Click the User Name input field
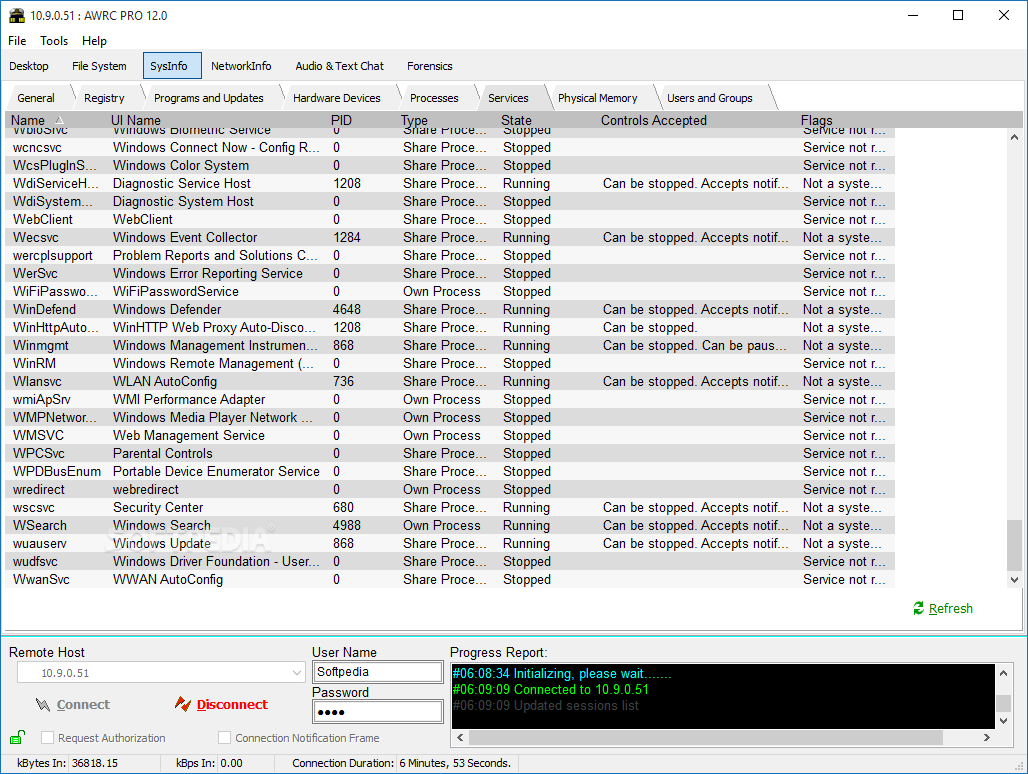This screenshot has height=774, width=1028. pos(378,672)
